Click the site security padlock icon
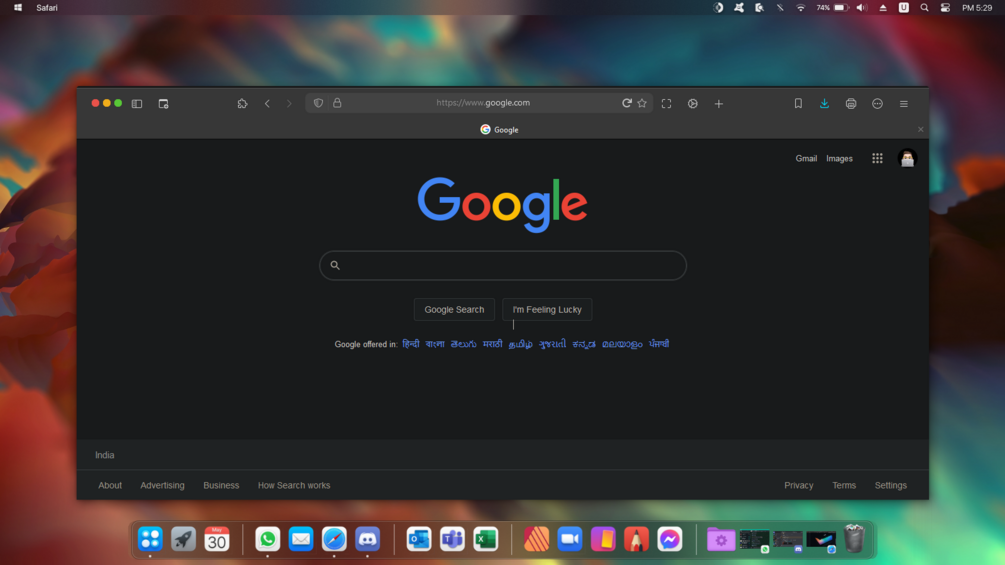The image size is (1005, 565). coord(337,102)
